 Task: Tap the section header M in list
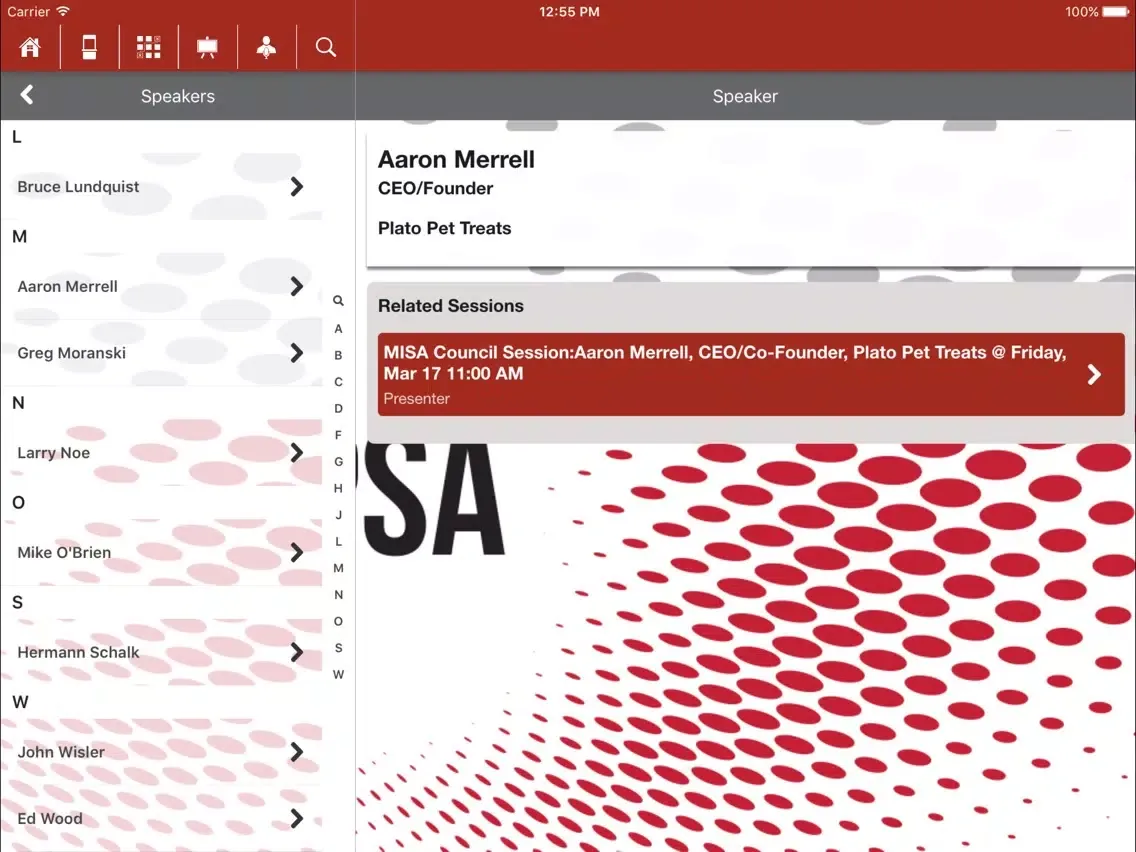[x=20, y=237]
